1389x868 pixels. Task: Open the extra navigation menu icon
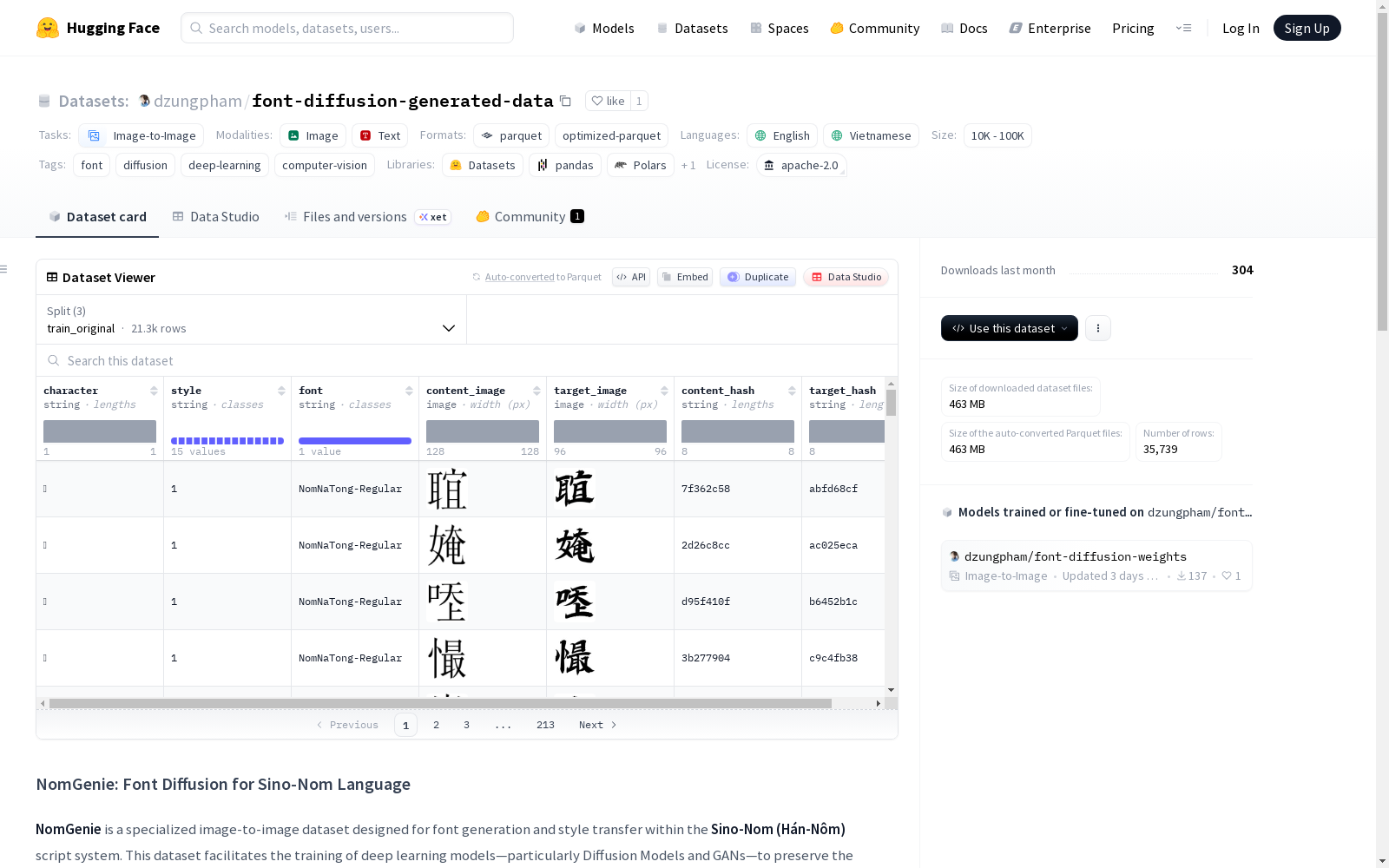click(1183, 28)
